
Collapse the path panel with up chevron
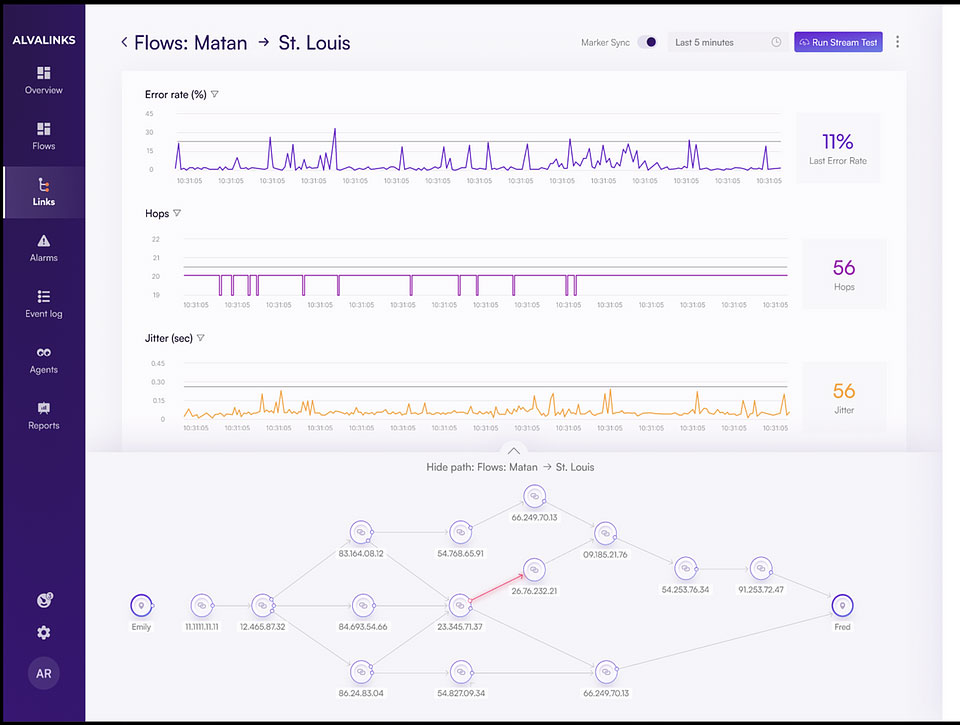(x=512, y=451)
